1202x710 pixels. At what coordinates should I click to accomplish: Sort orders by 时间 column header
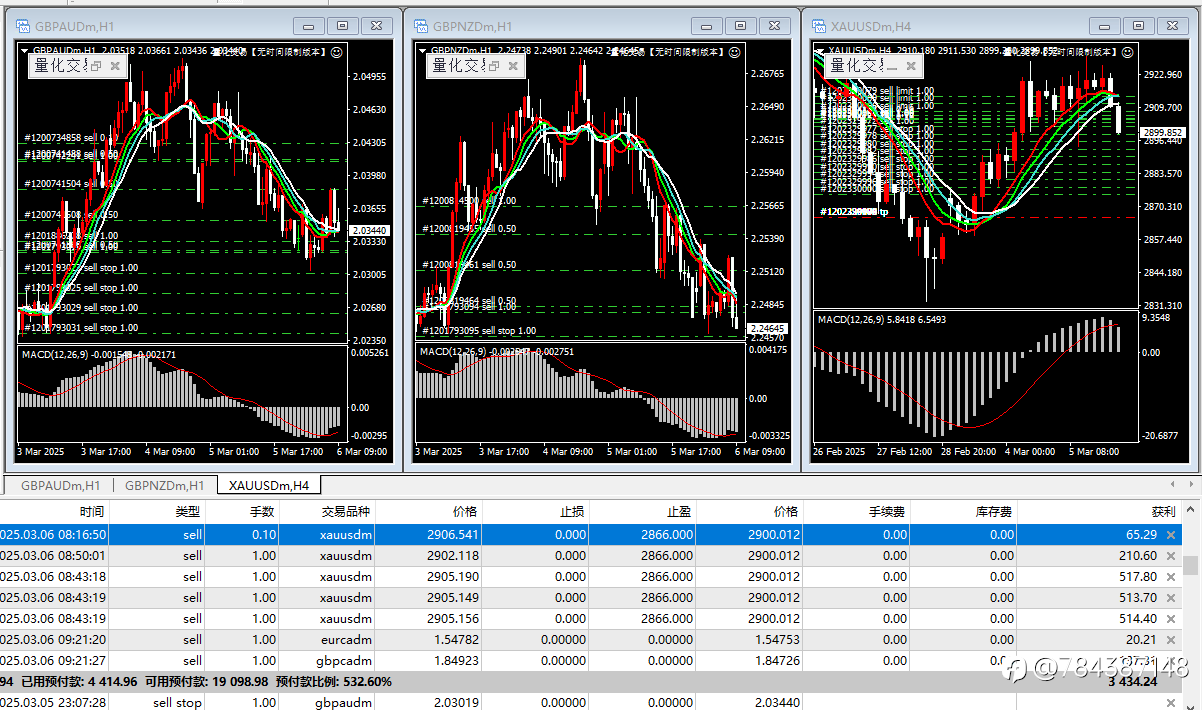pos(55,511)
